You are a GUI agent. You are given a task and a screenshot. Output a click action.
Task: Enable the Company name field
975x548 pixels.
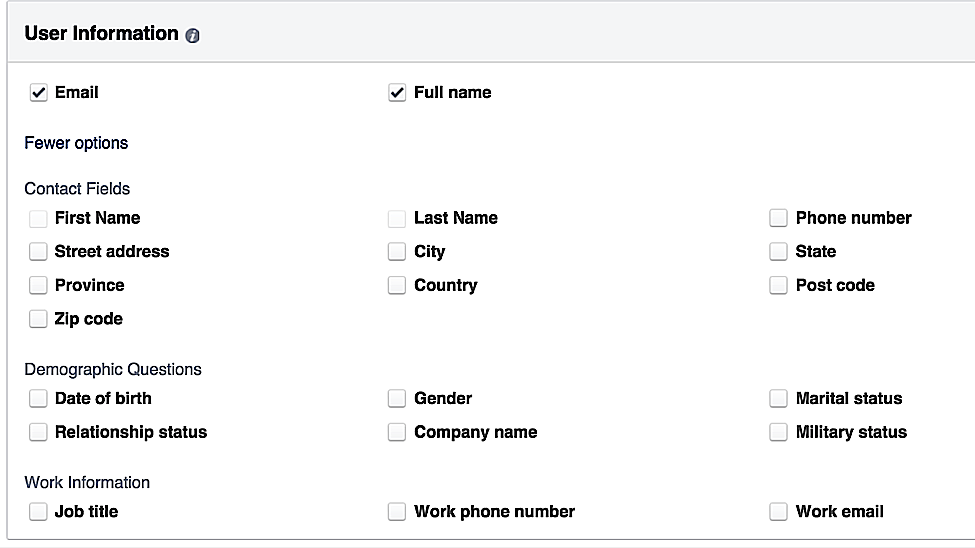(397, 433)
